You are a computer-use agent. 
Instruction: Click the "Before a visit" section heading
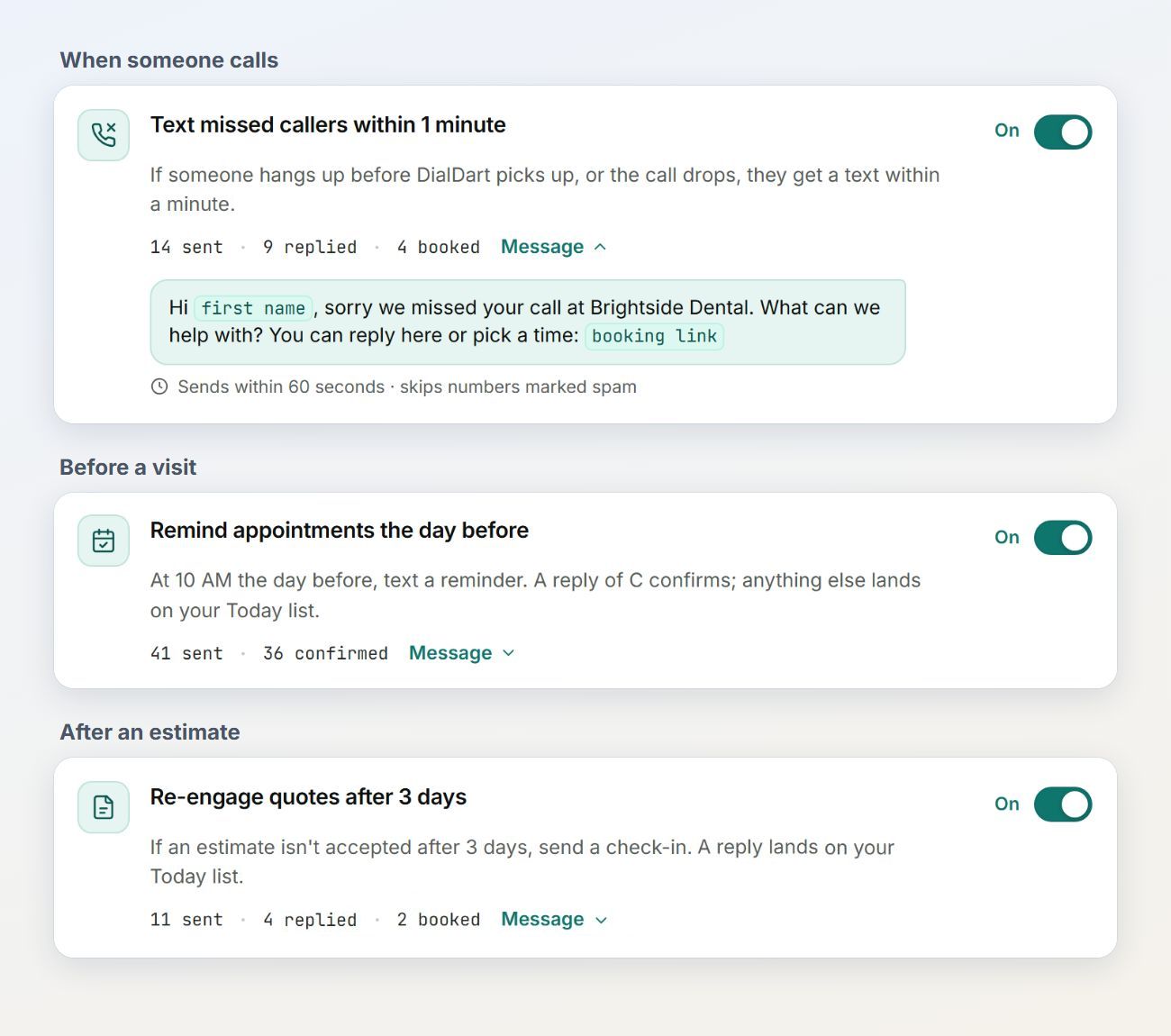click(x=128, y=468)
